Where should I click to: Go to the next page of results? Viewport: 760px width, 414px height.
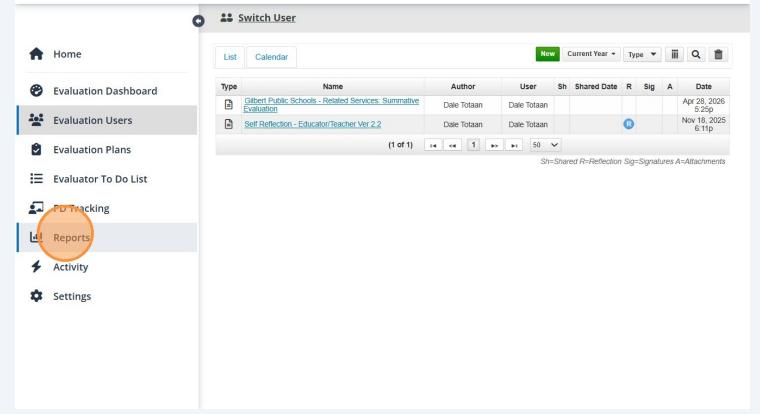click(494, 145)
